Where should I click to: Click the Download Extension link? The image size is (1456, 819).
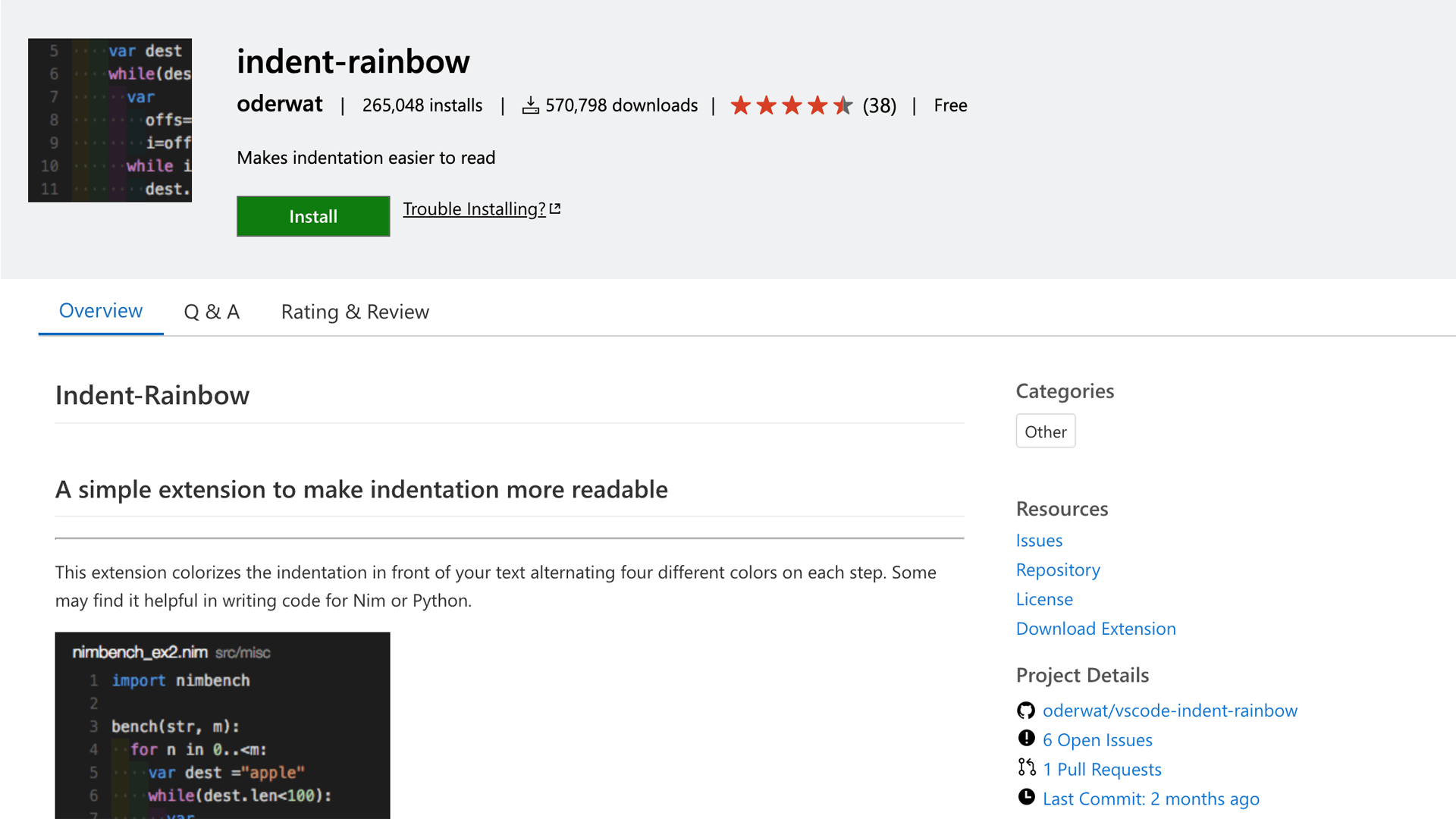tap(1096, 629)
